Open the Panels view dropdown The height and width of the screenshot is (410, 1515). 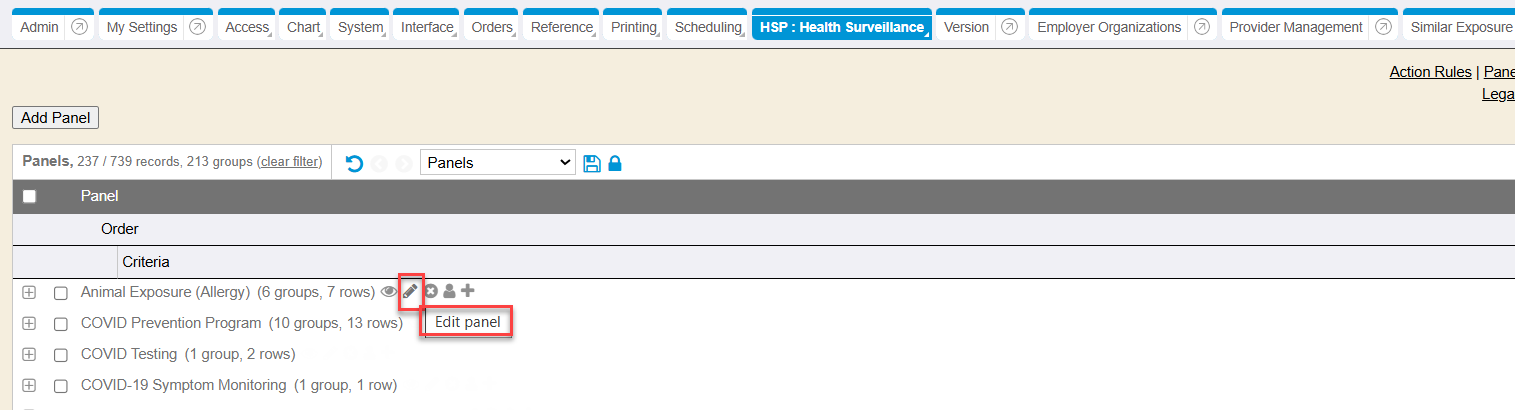point(497,163)
